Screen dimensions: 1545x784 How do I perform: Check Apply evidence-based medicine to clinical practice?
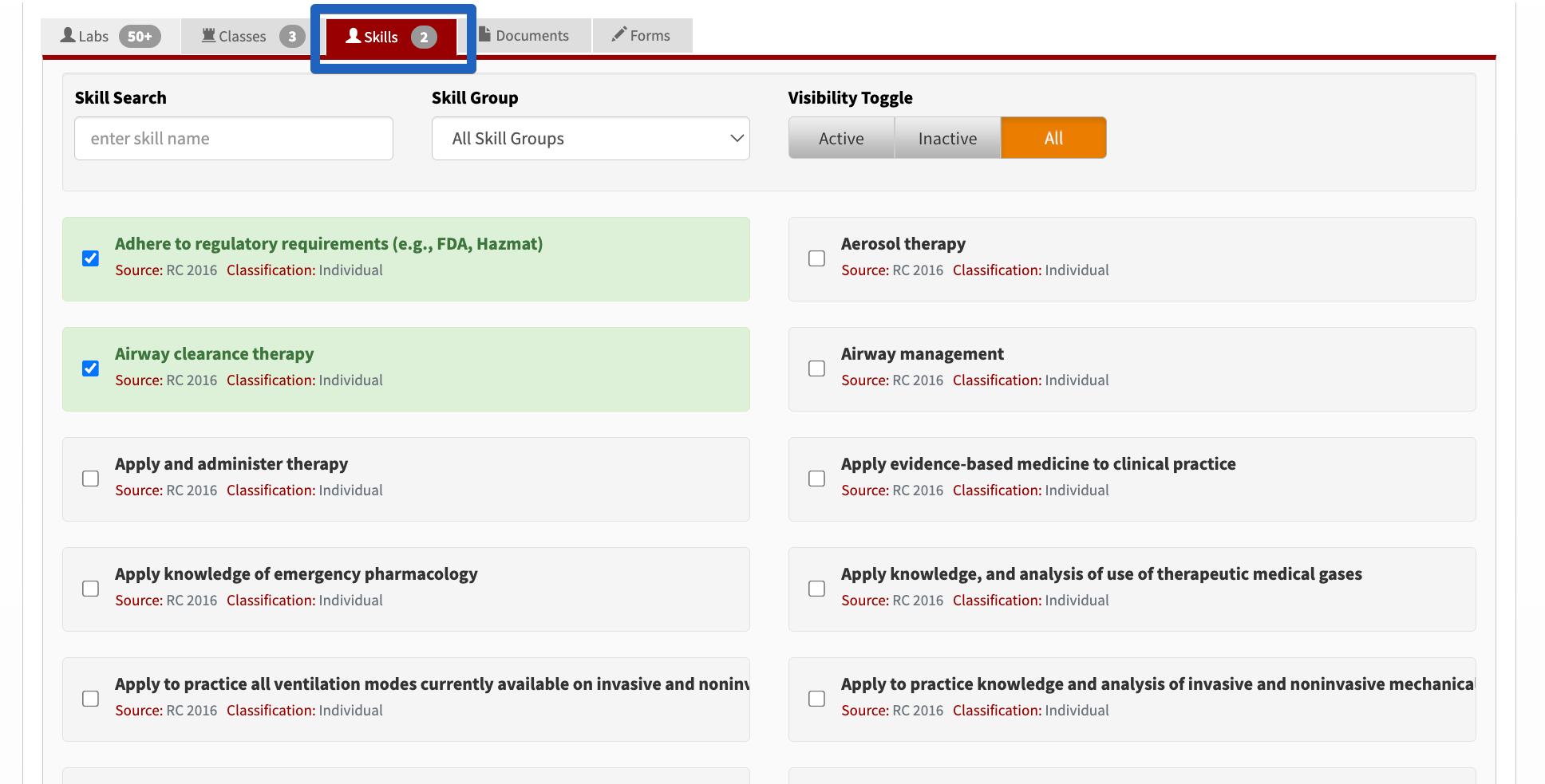pyautogui.click(x=816, y=479)
